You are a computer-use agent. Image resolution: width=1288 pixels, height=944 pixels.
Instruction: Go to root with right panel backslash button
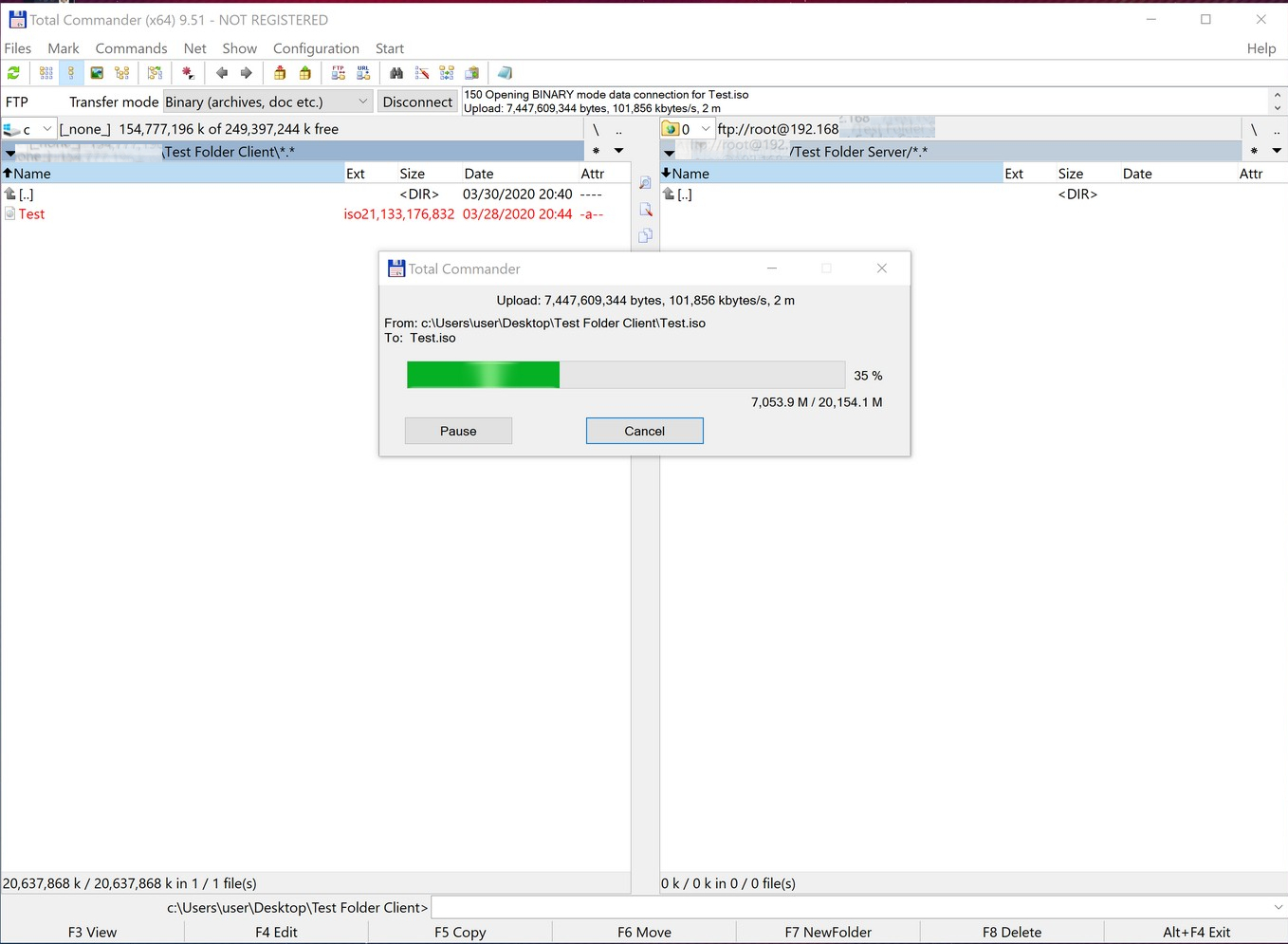click(x=1254, y=129)
